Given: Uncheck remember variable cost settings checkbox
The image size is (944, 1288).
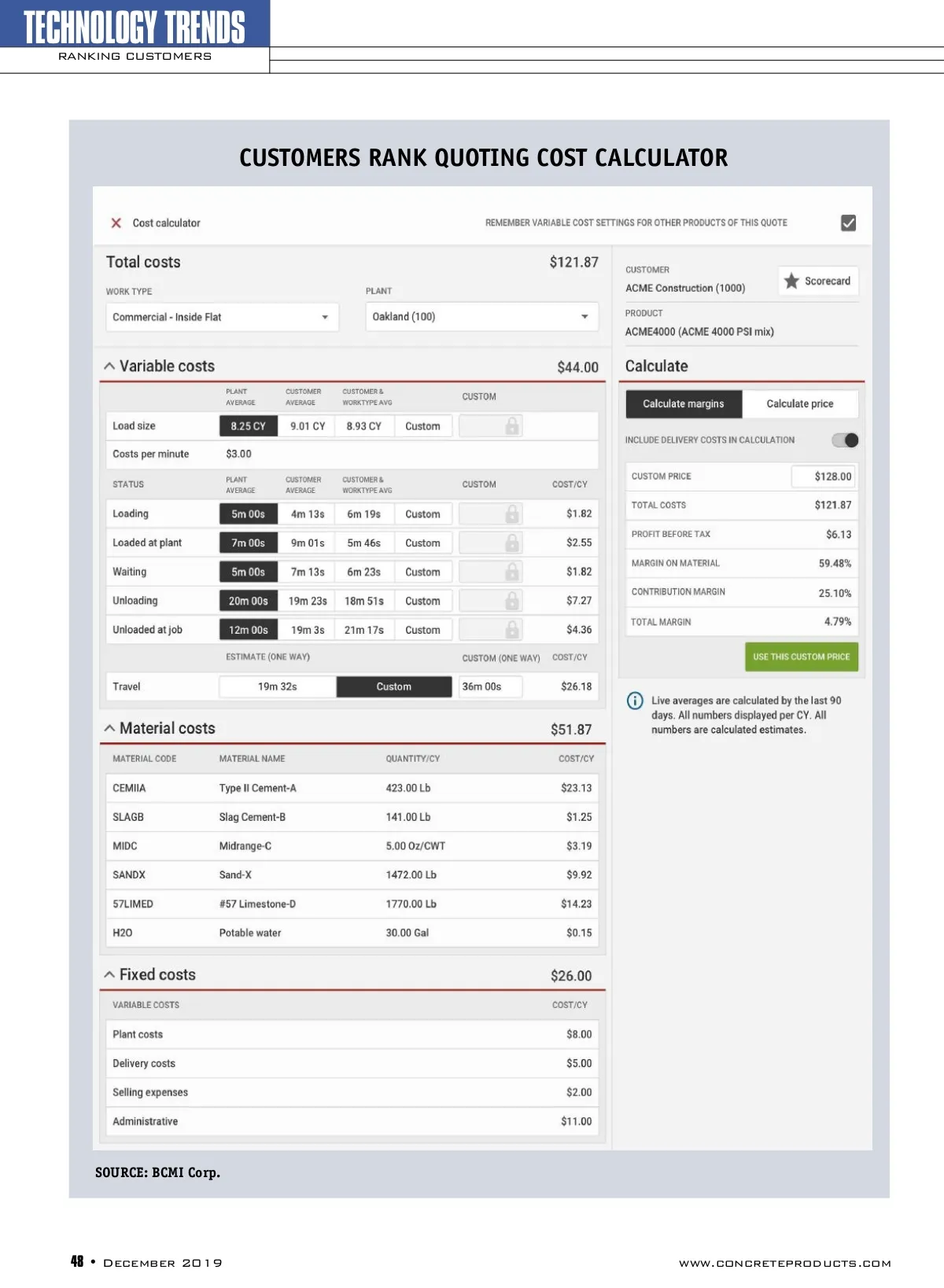Looking at the screenshot, I should (848, 223).
